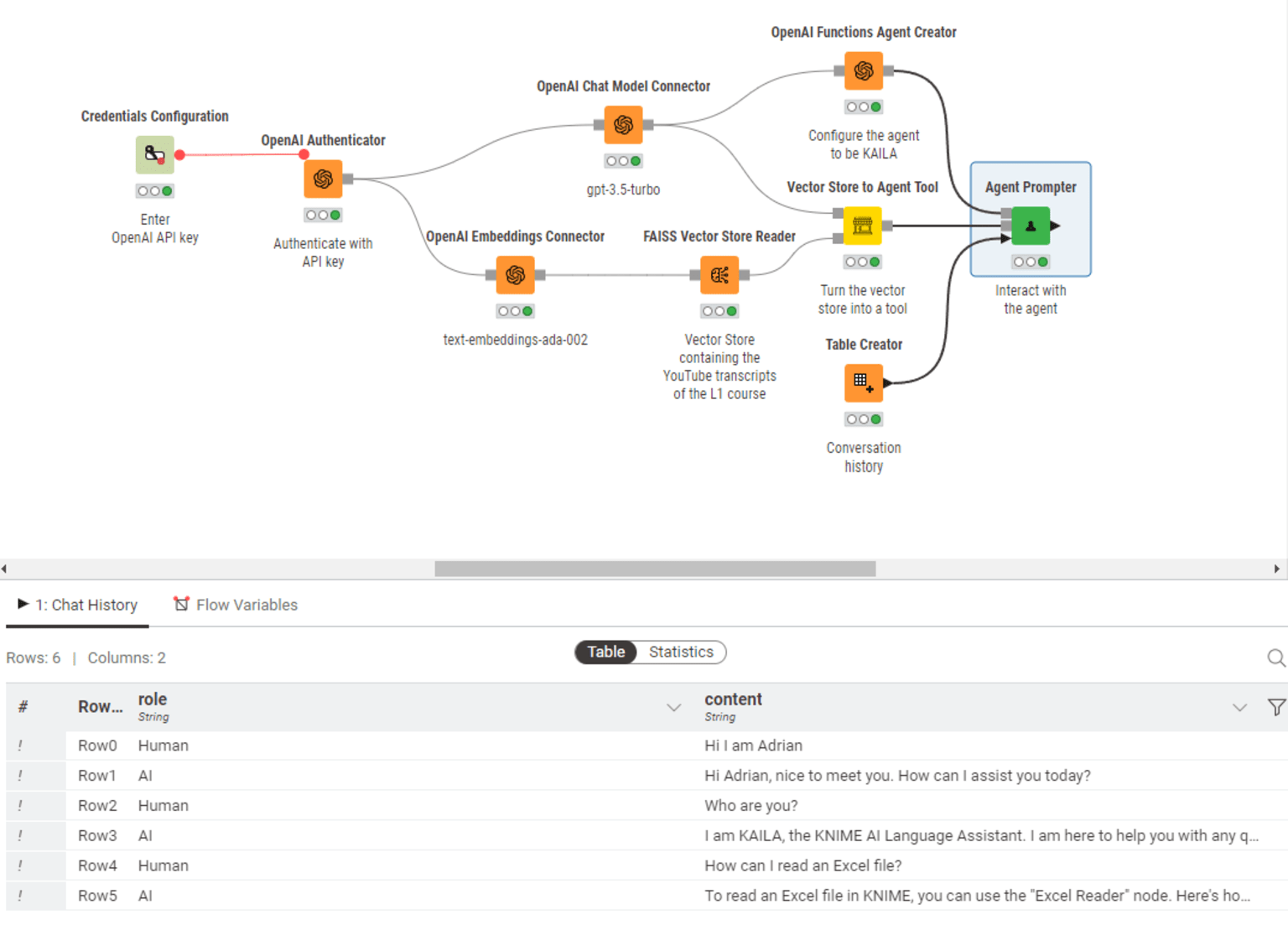Click status lights under Chat Model Connector
1288x925 pixels.
click(x=623, y=161)
